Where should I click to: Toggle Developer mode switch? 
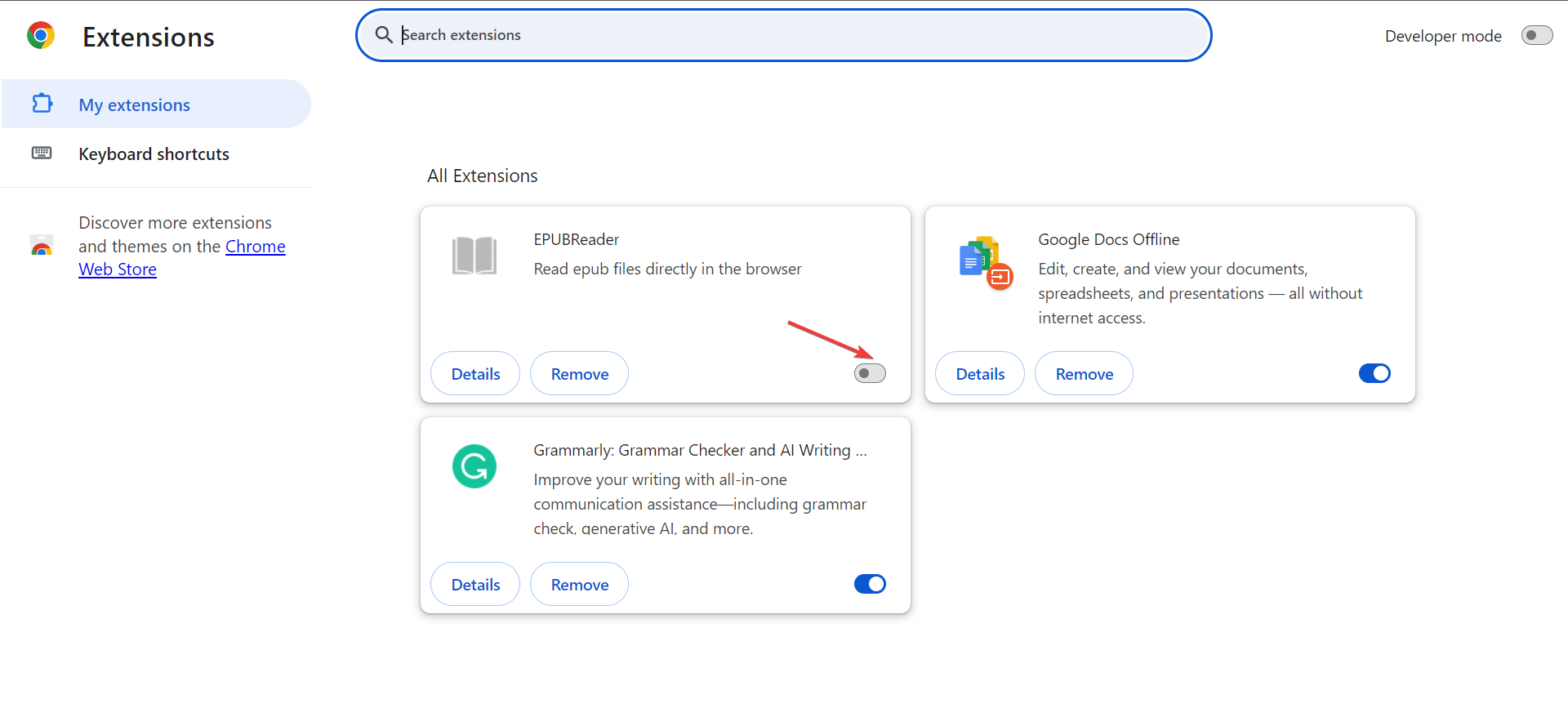click(1536, 35)
